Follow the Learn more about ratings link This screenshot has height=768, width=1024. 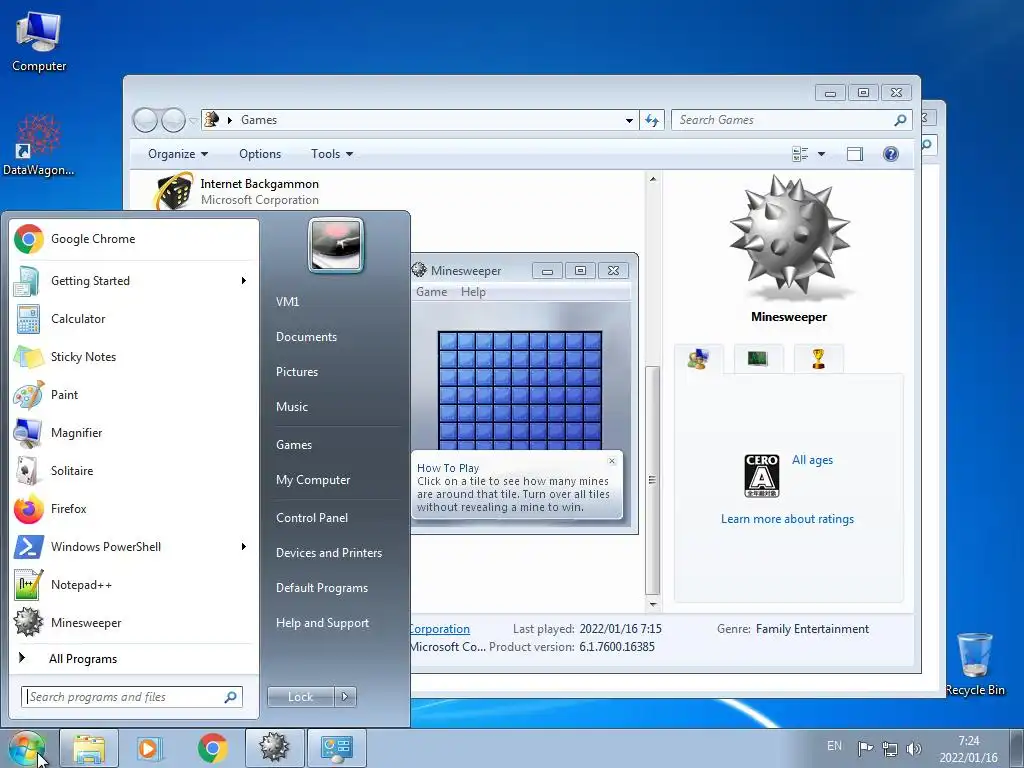click(x=787, y=519)
